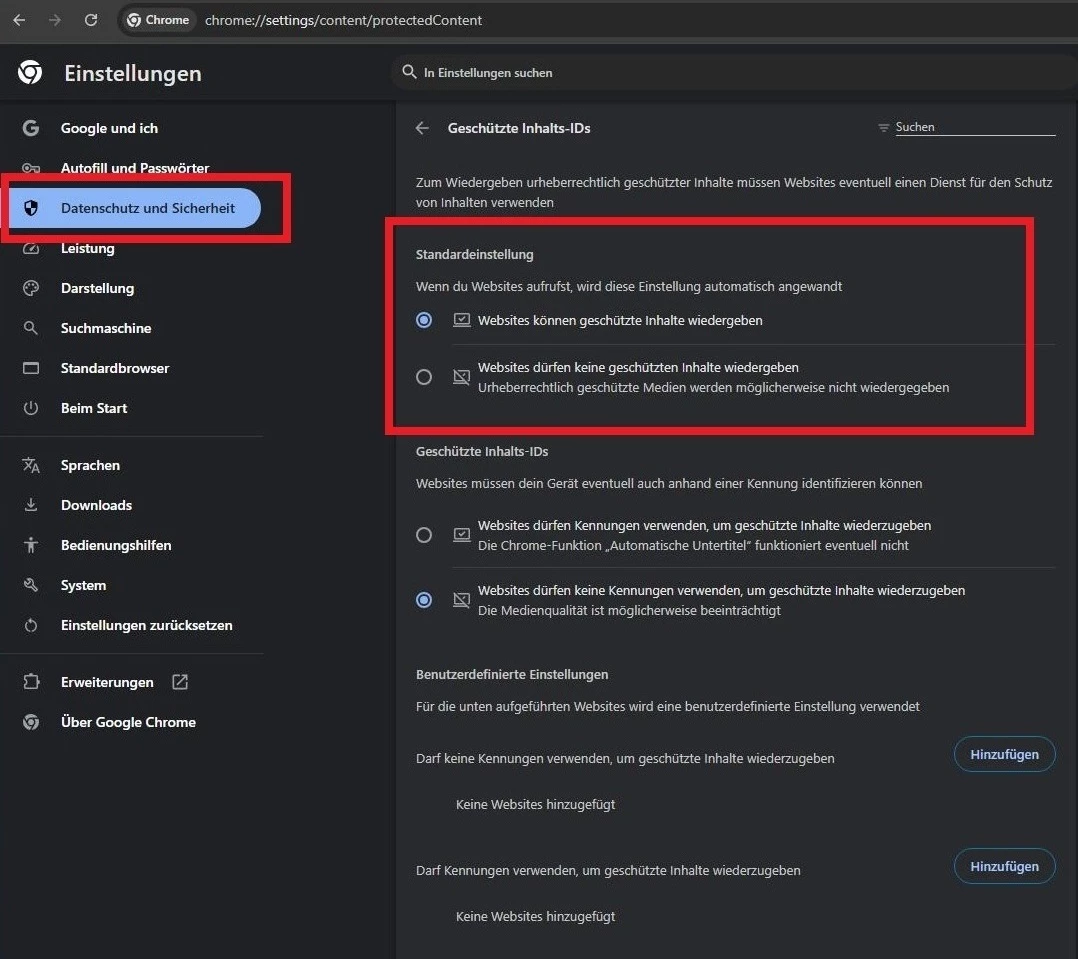Click the download arrow icon in sidebar
The image size is (1078, 959).
coord(30,505)
